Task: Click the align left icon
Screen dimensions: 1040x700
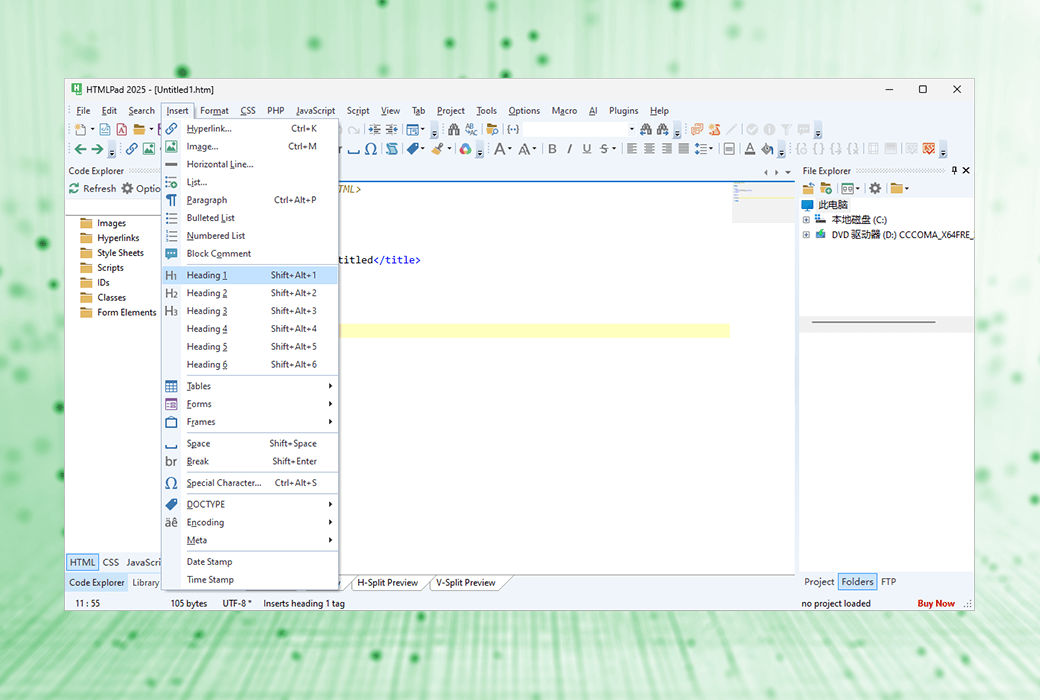Action: click(632, 149)
